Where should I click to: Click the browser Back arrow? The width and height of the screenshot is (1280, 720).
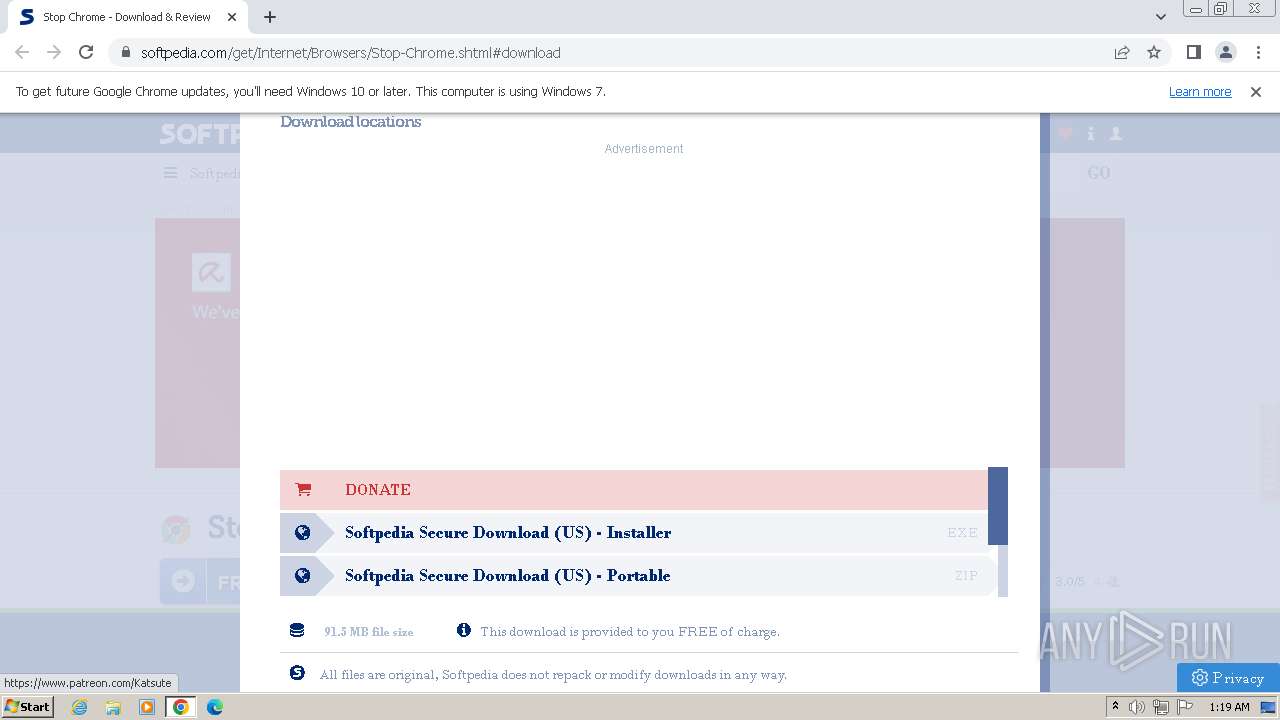pyautogui.click(x=22, y=52)
